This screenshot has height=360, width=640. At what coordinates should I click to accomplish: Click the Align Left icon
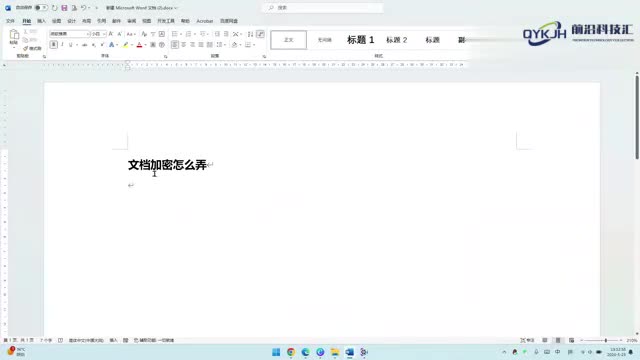coord(175,44)
